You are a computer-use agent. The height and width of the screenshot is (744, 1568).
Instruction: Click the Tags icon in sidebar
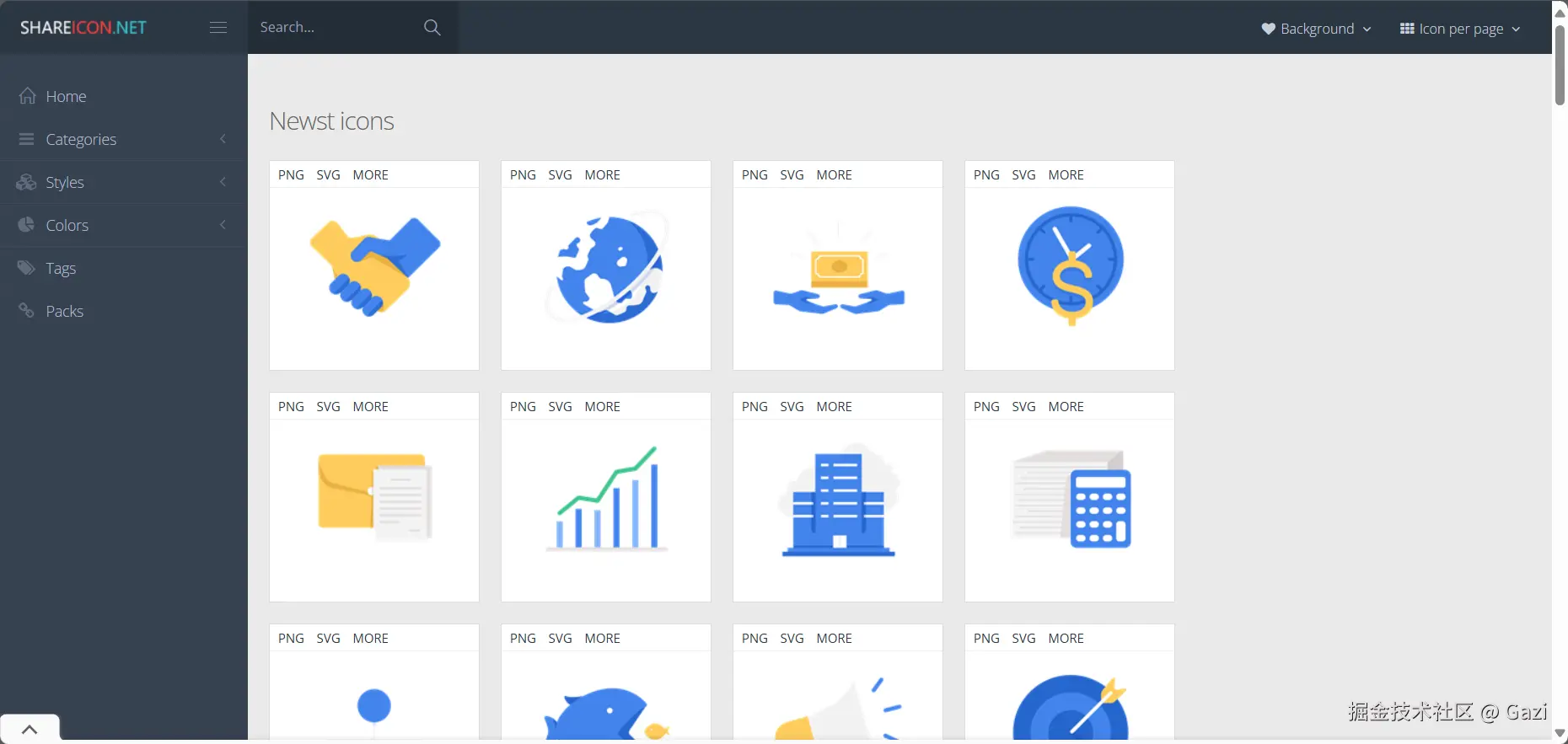[x=27, y=268]
